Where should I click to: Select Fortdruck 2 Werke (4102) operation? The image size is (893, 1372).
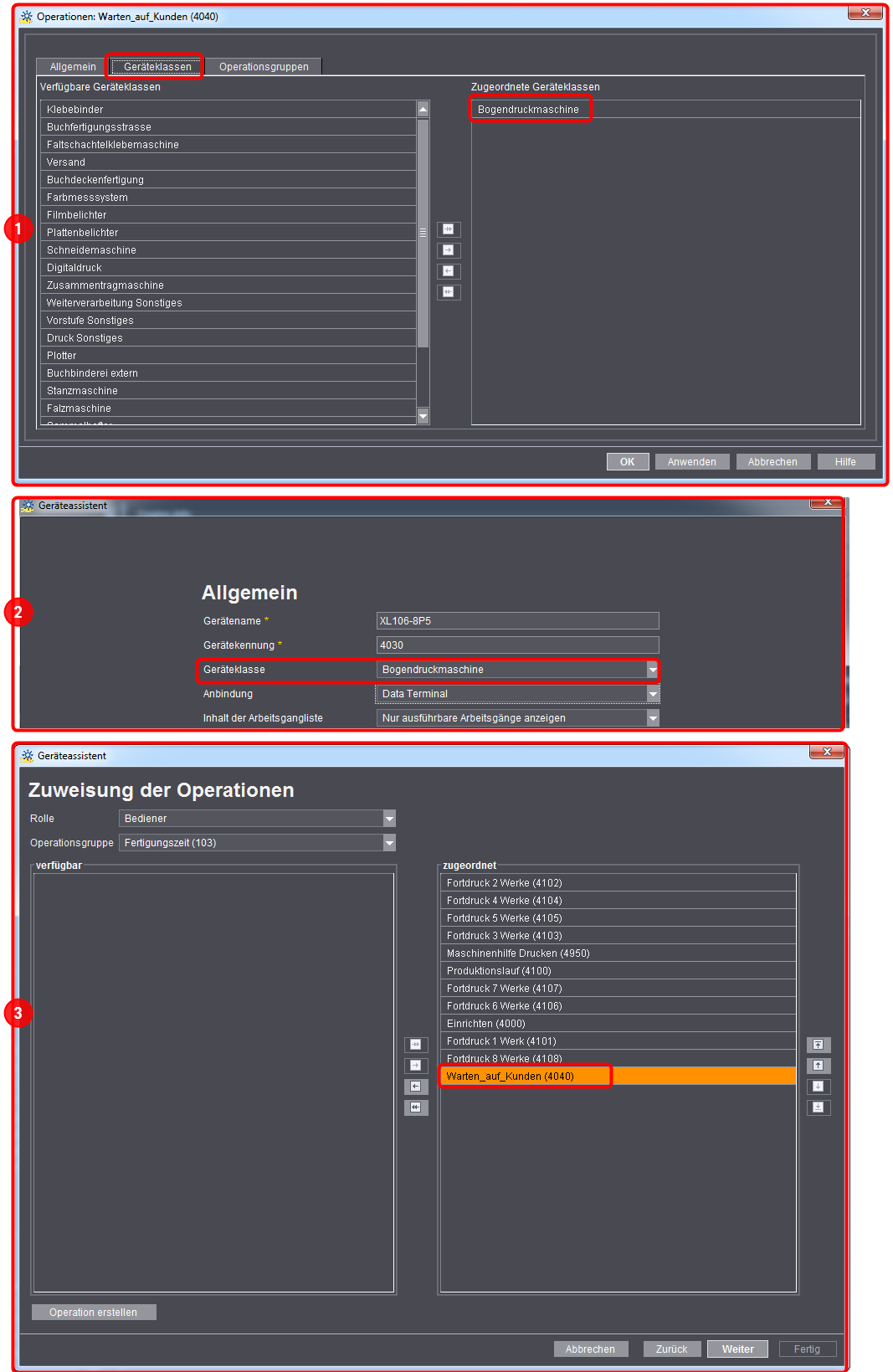(618, 883)
